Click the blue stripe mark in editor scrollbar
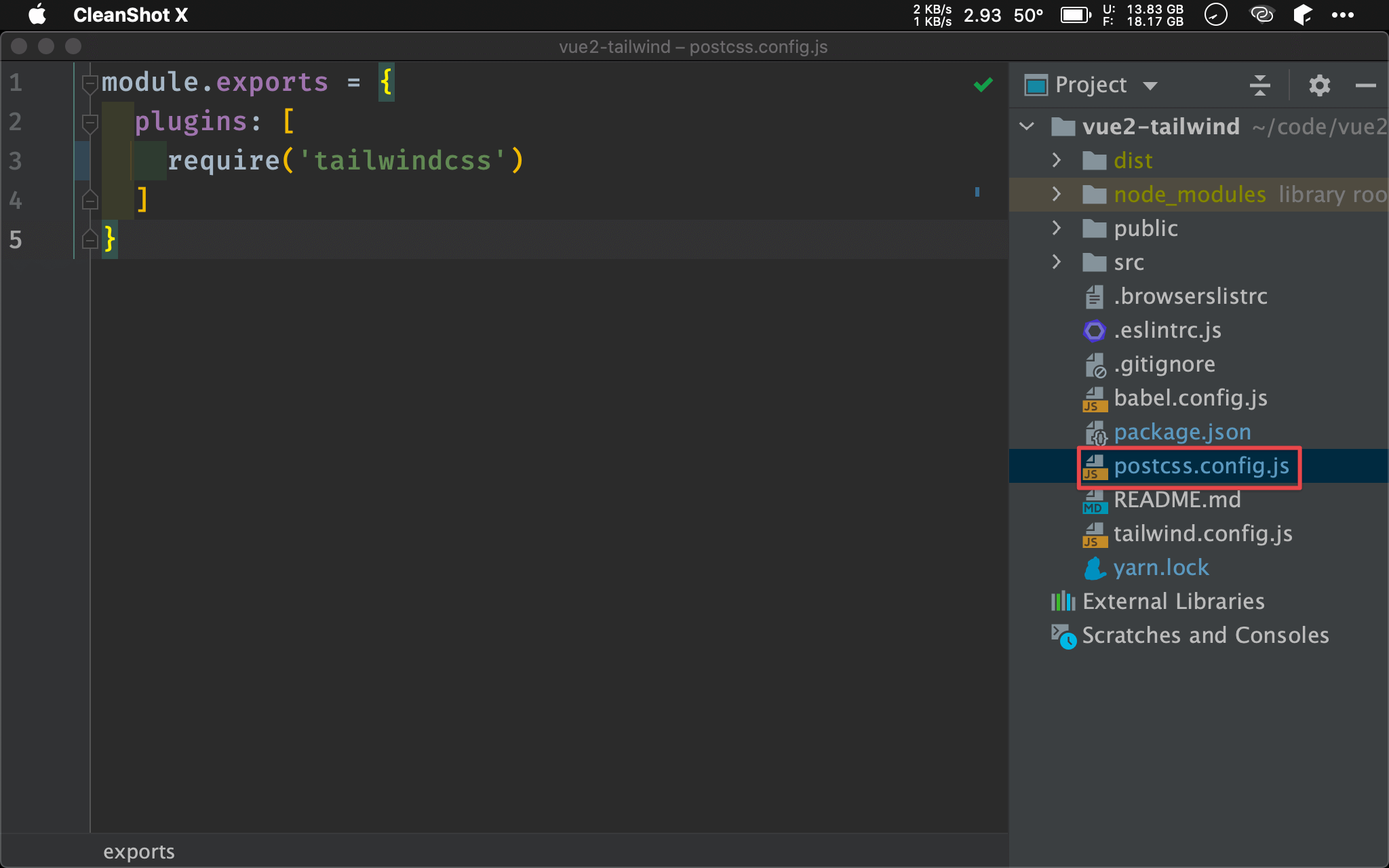Image resolution: width=1389 pixels, height=868 pixels. point(977,192)
